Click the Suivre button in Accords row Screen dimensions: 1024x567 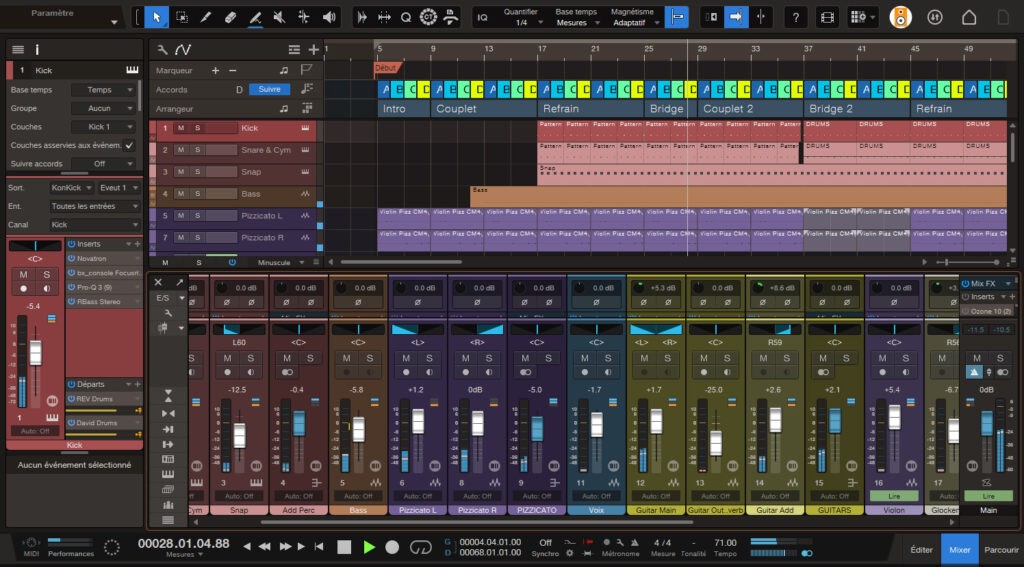(x=270, y=89)
